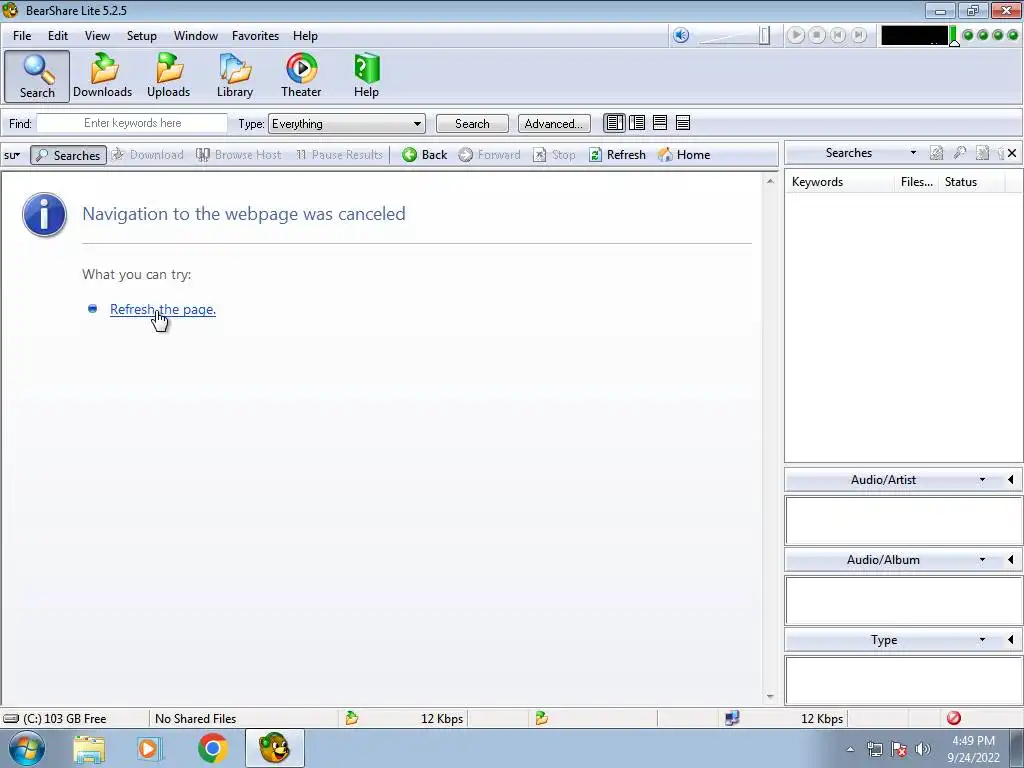
Task: Open the Library view
Action: pos(235,76)
